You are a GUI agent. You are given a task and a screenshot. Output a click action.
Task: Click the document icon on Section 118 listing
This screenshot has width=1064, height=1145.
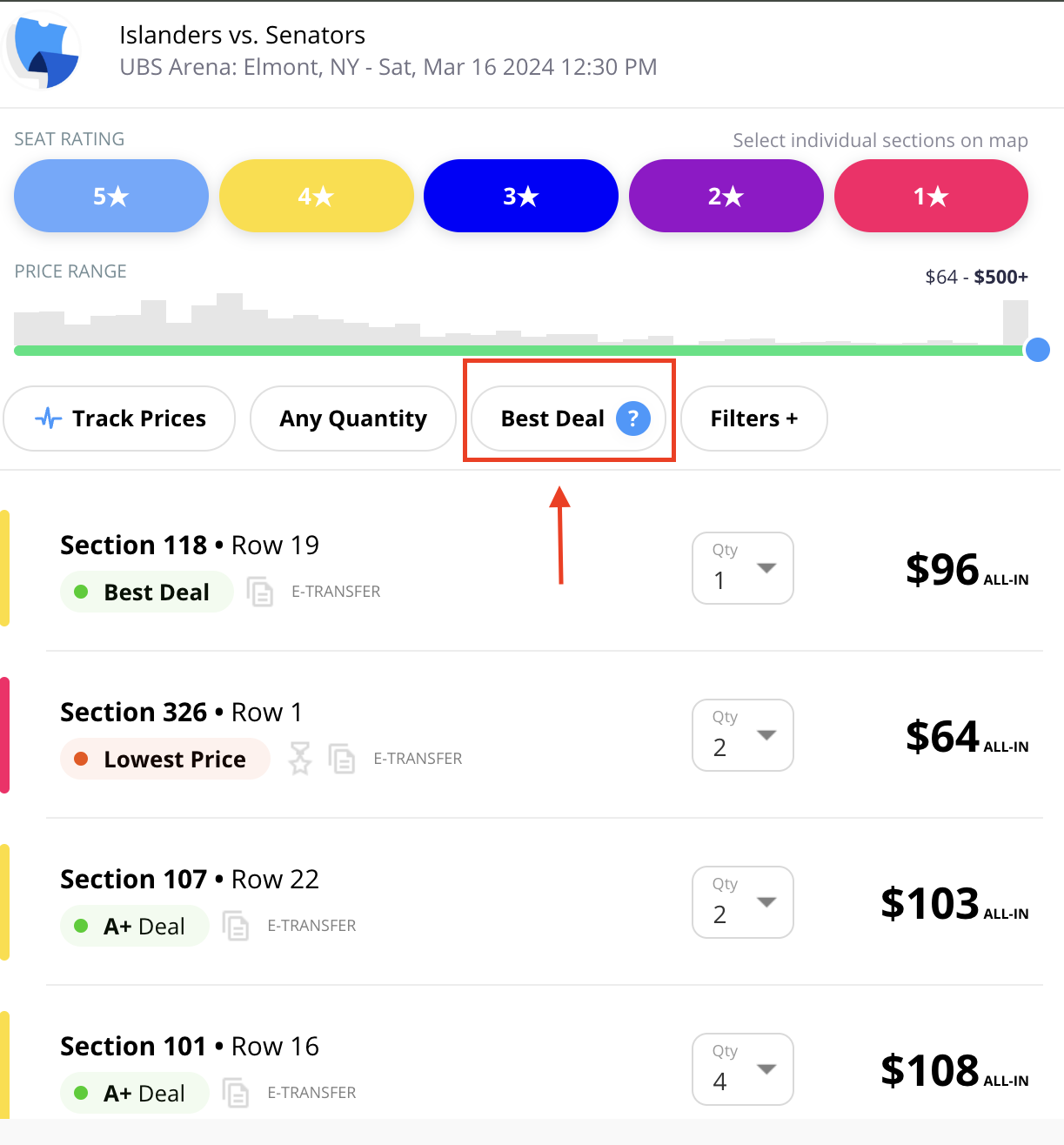(x=260, y=592)
